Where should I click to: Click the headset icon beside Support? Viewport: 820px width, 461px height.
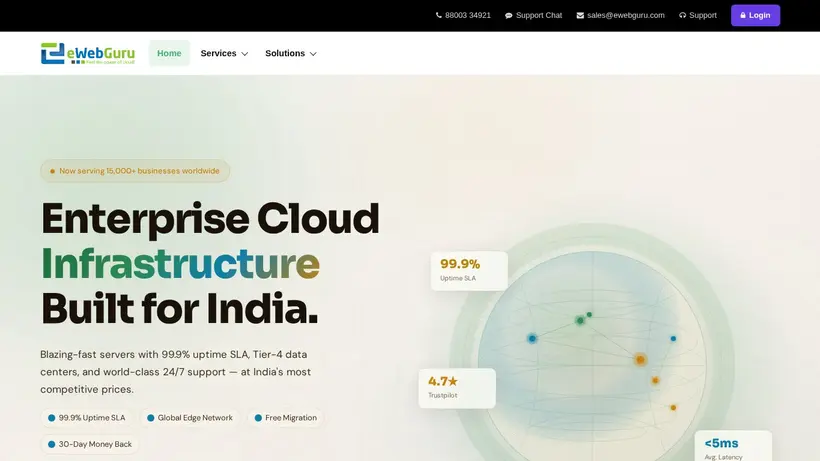click(682, 15)
